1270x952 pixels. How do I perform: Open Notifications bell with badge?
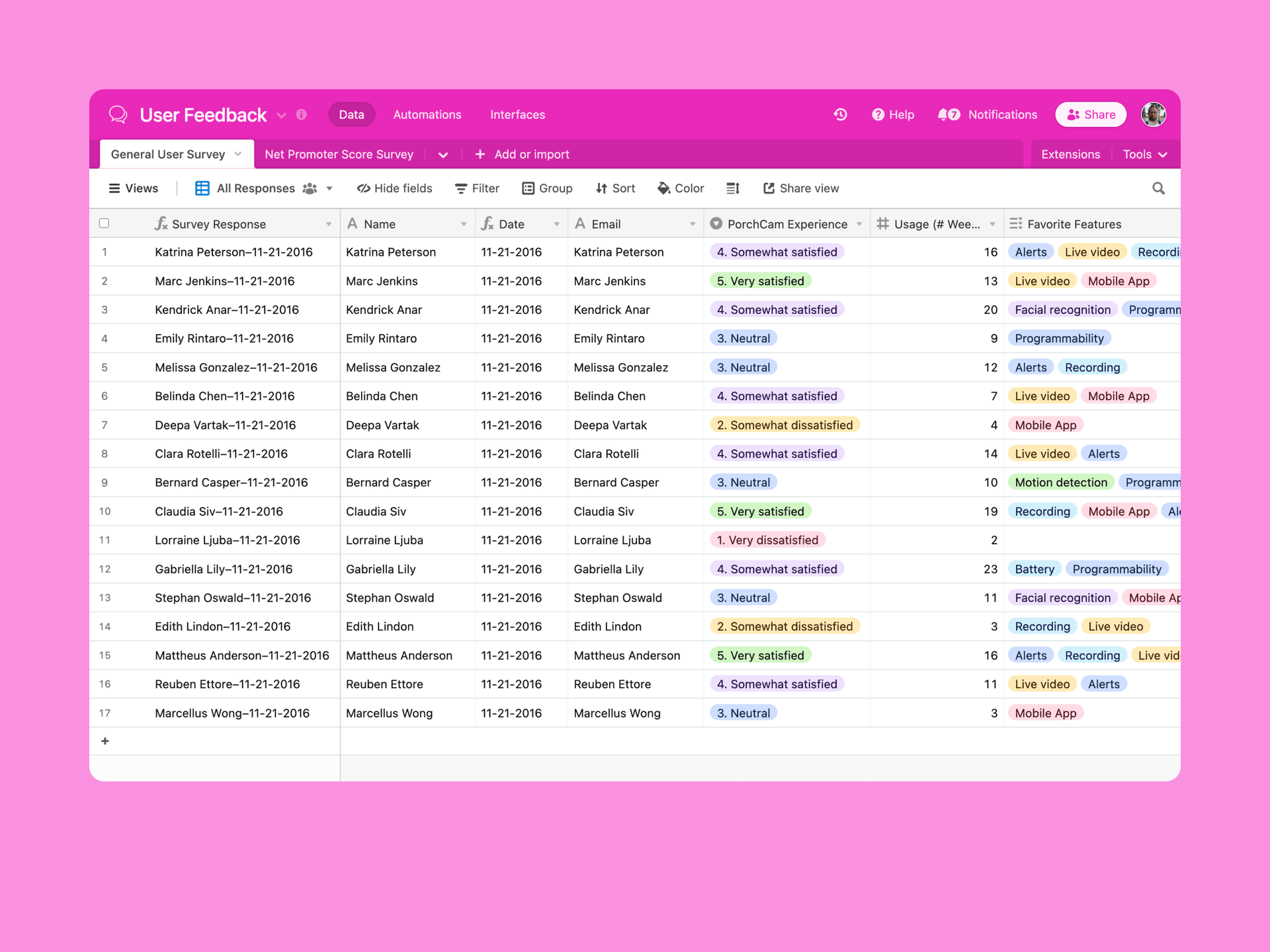949,114
